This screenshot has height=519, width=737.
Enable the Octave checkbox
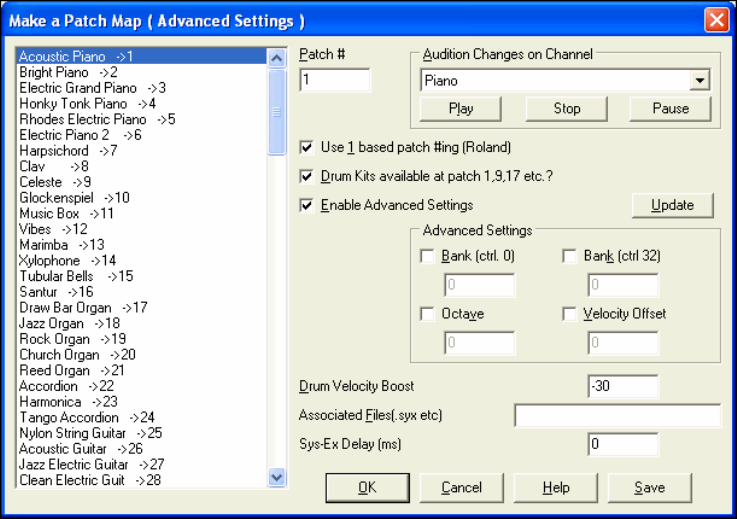(x=427, y=314)
